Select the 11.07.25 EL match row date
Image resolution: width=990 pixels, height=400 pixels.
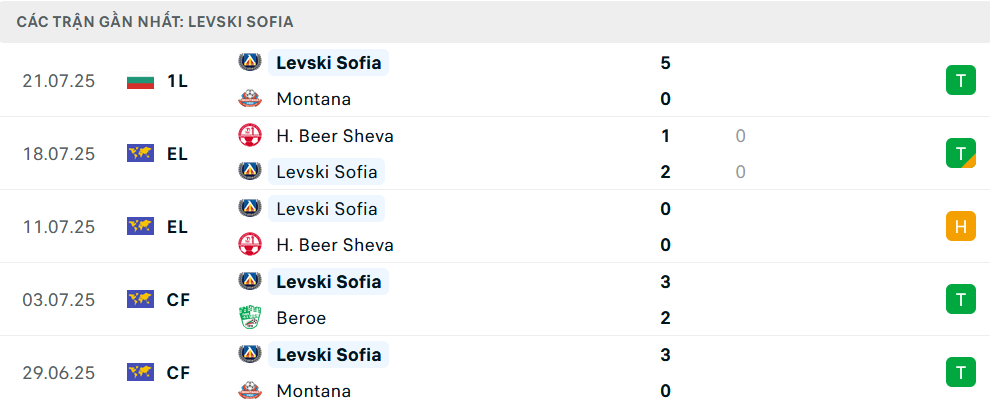59,226
